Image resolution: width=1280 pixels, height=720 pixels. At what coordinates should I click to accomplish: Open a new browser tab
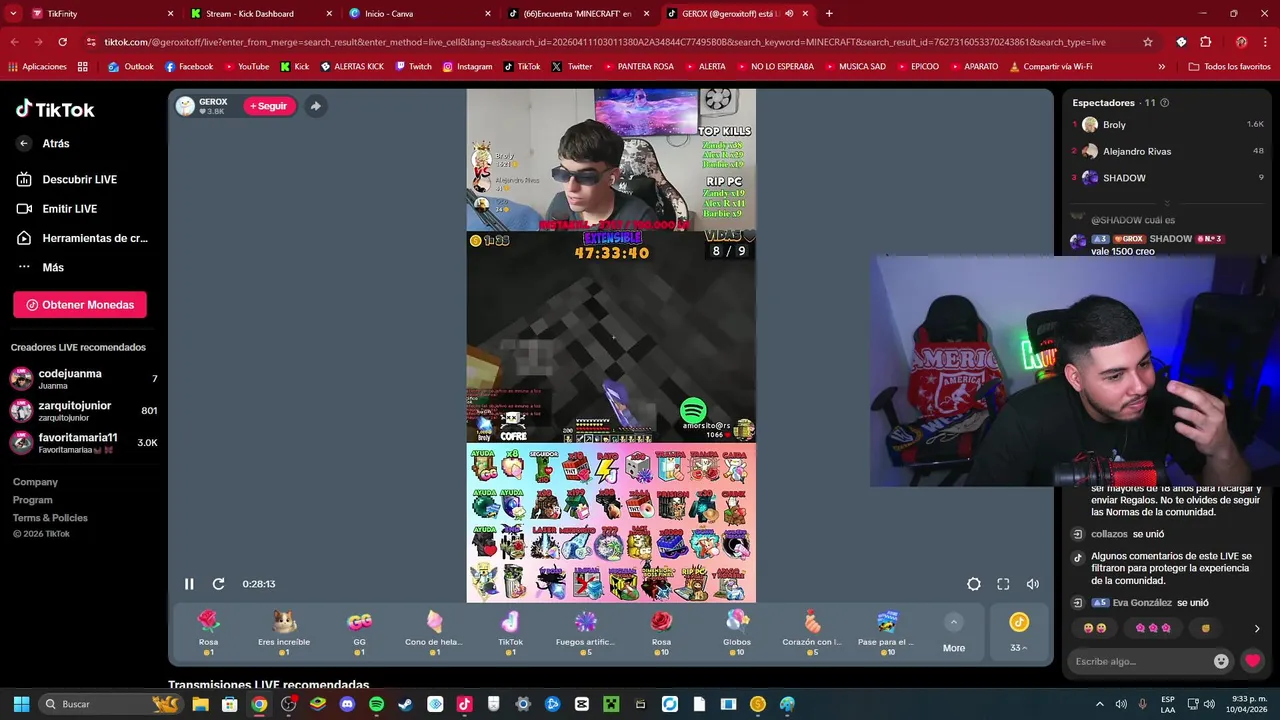coord(829,14)
